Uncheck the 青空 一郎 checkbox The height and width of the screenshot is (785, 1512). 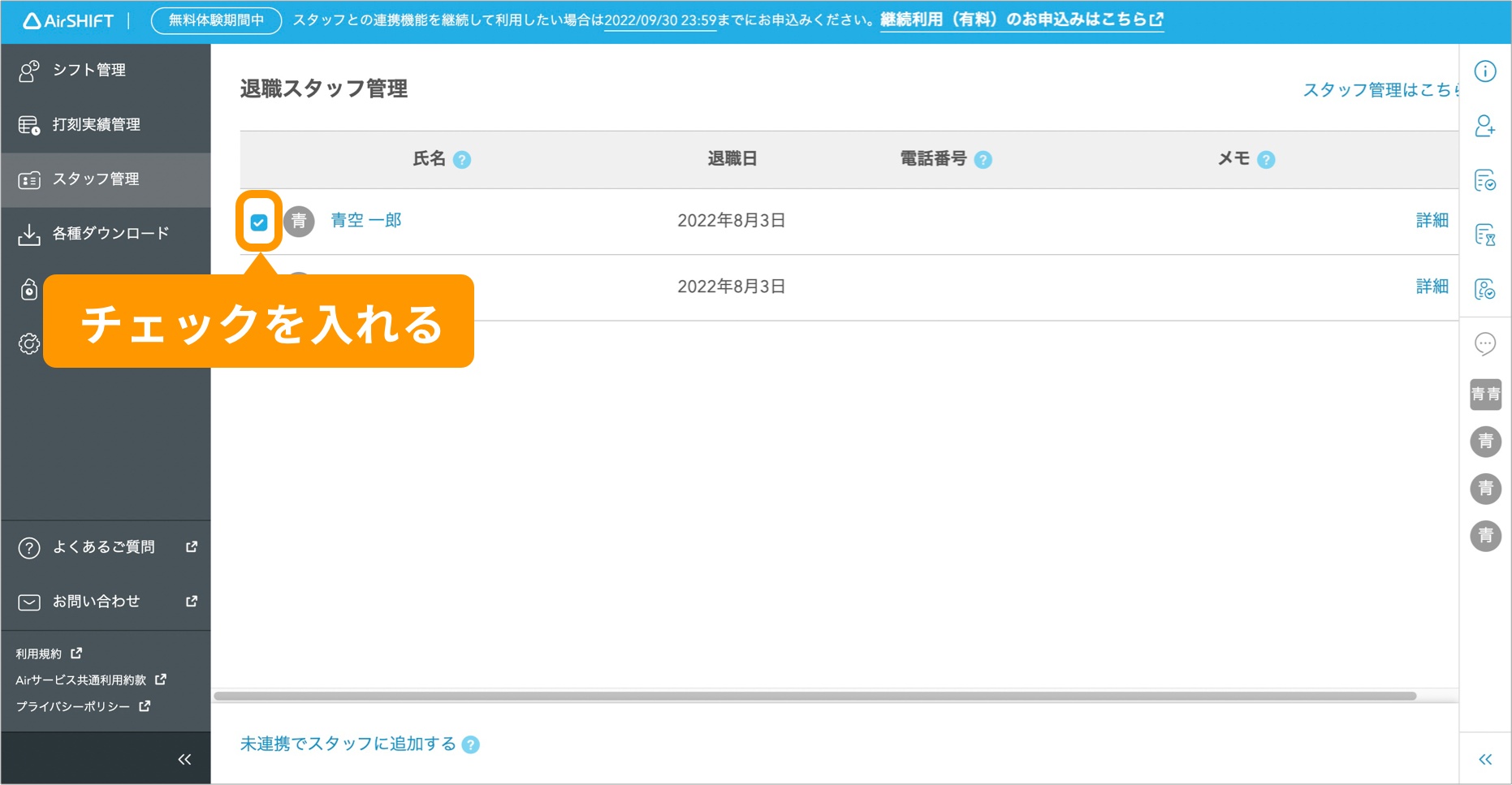[x=259, y=222]
